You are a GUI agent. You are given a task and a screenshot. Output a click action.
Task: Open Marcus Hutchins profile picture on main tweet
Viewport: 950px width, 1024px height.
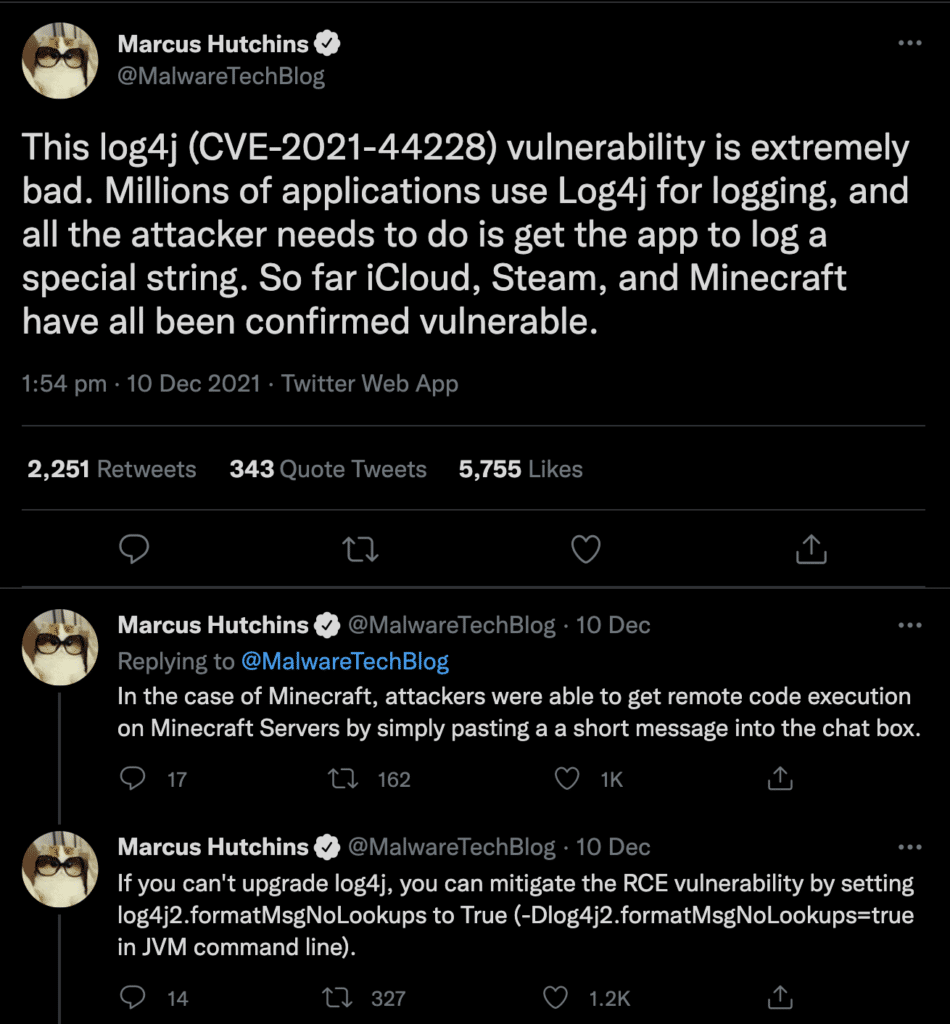tap(60, 60)
